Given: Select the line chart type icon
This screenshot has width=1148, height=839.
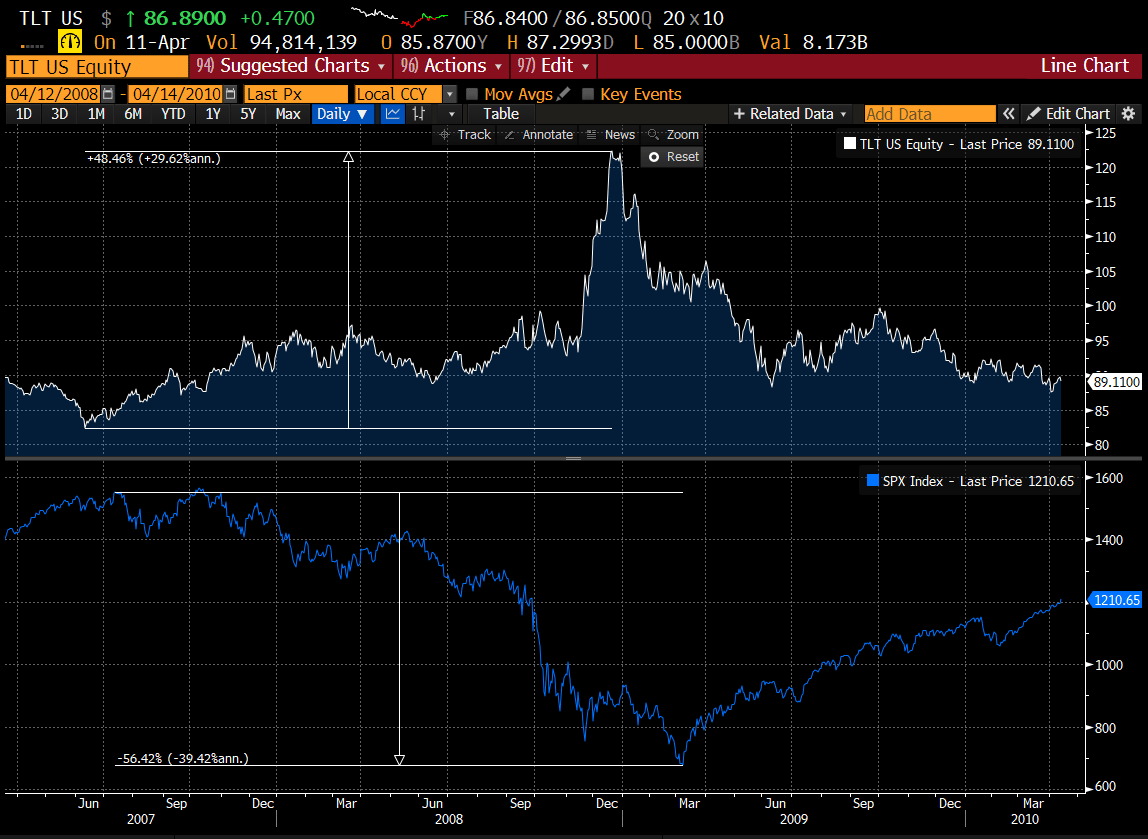Looking at the screenshot, I should [x=393, y=113].
